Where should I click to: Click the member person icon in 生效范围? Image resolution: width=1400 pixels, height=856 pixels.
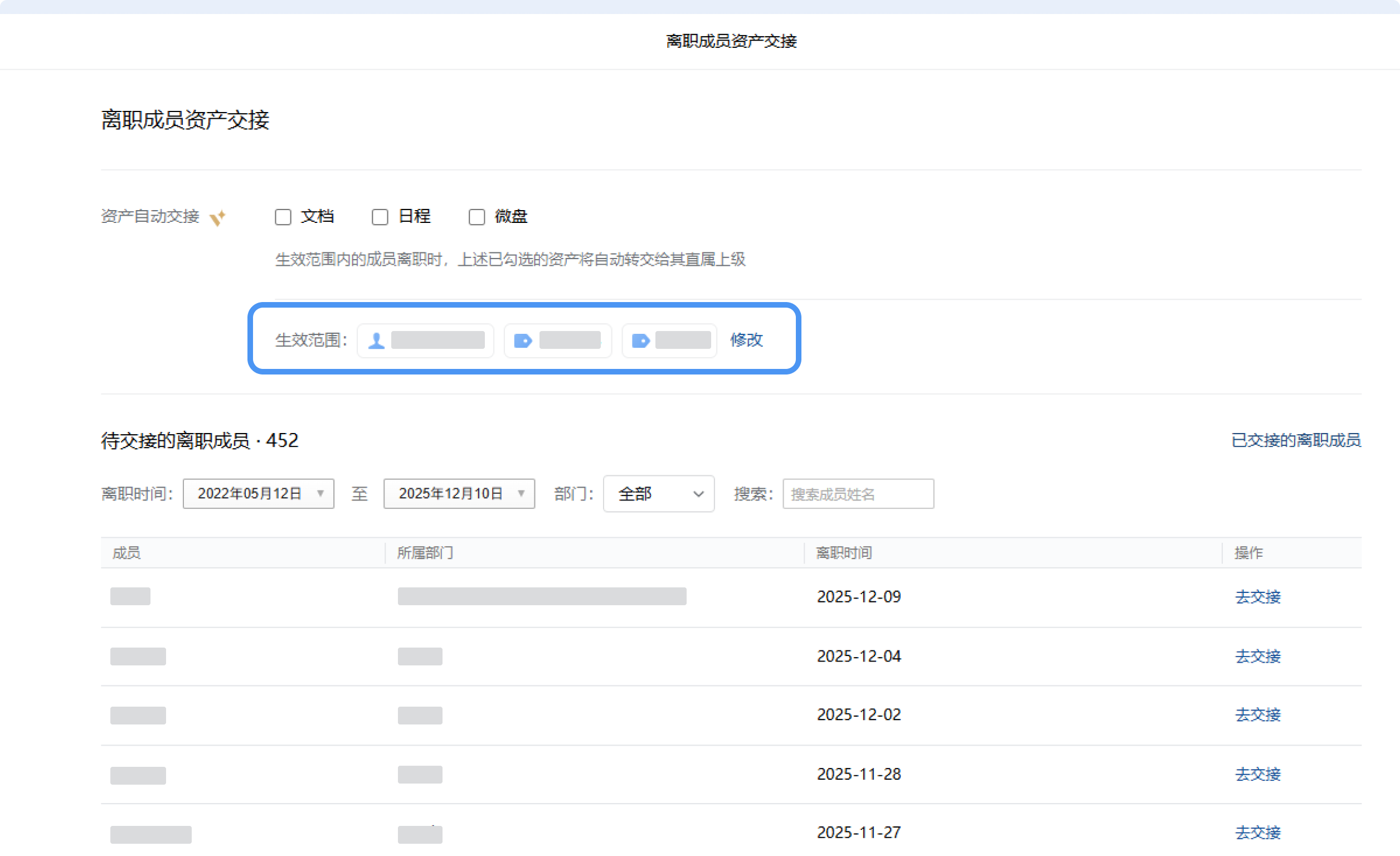tap(376, 341)
